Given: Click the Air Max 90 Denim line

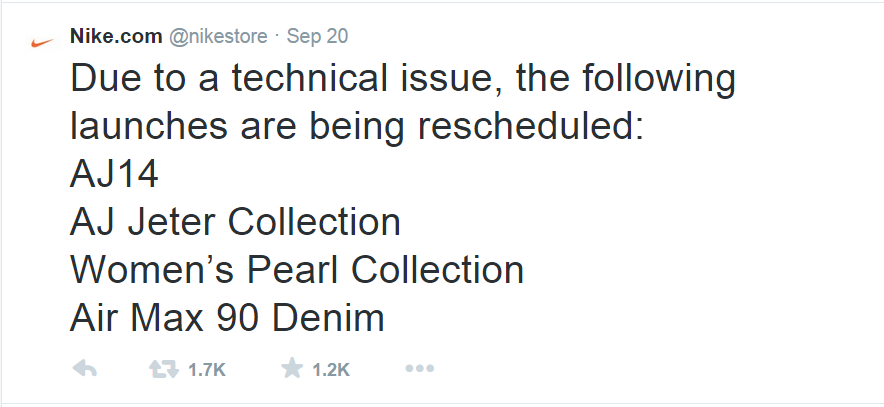Looking at the screenshot, I should [x=227, y=318].
